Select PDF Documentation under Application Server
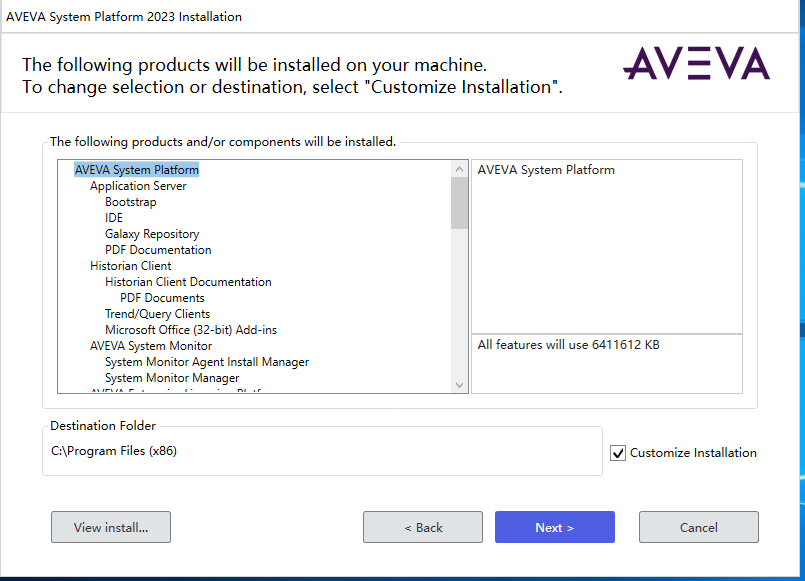 157,249
